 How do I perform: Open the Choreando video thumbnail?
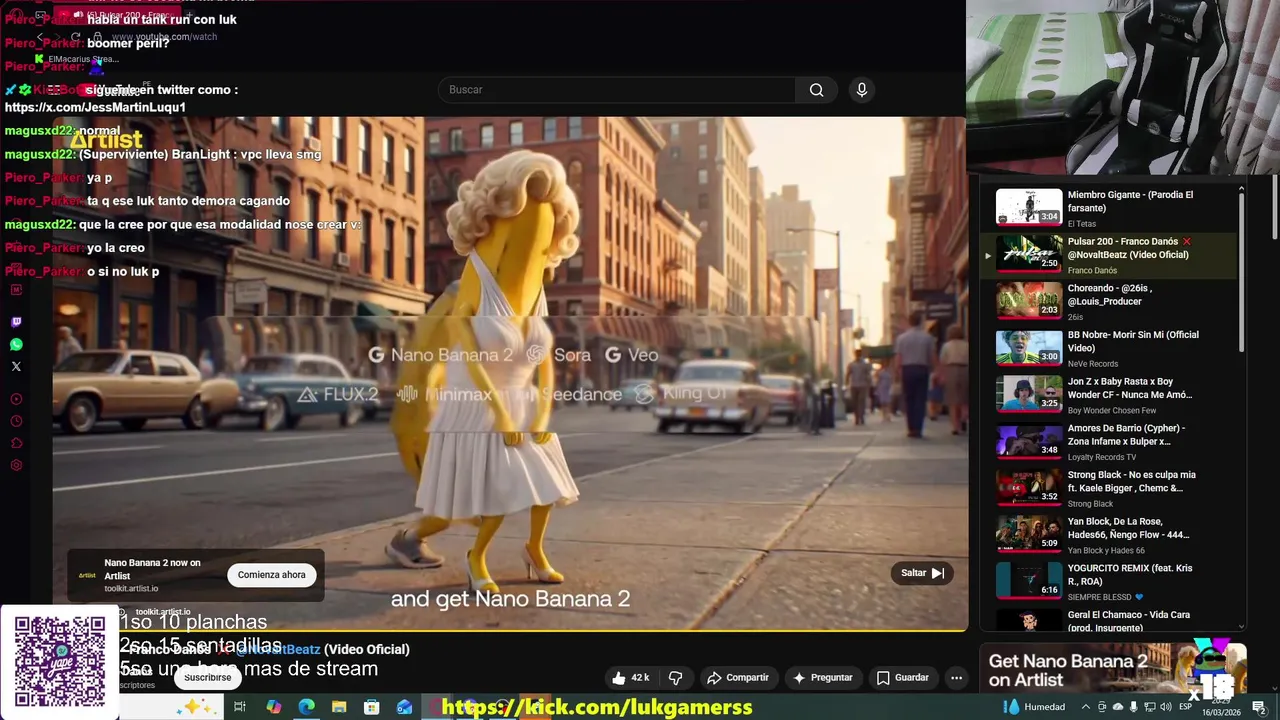pos(1029,300)
